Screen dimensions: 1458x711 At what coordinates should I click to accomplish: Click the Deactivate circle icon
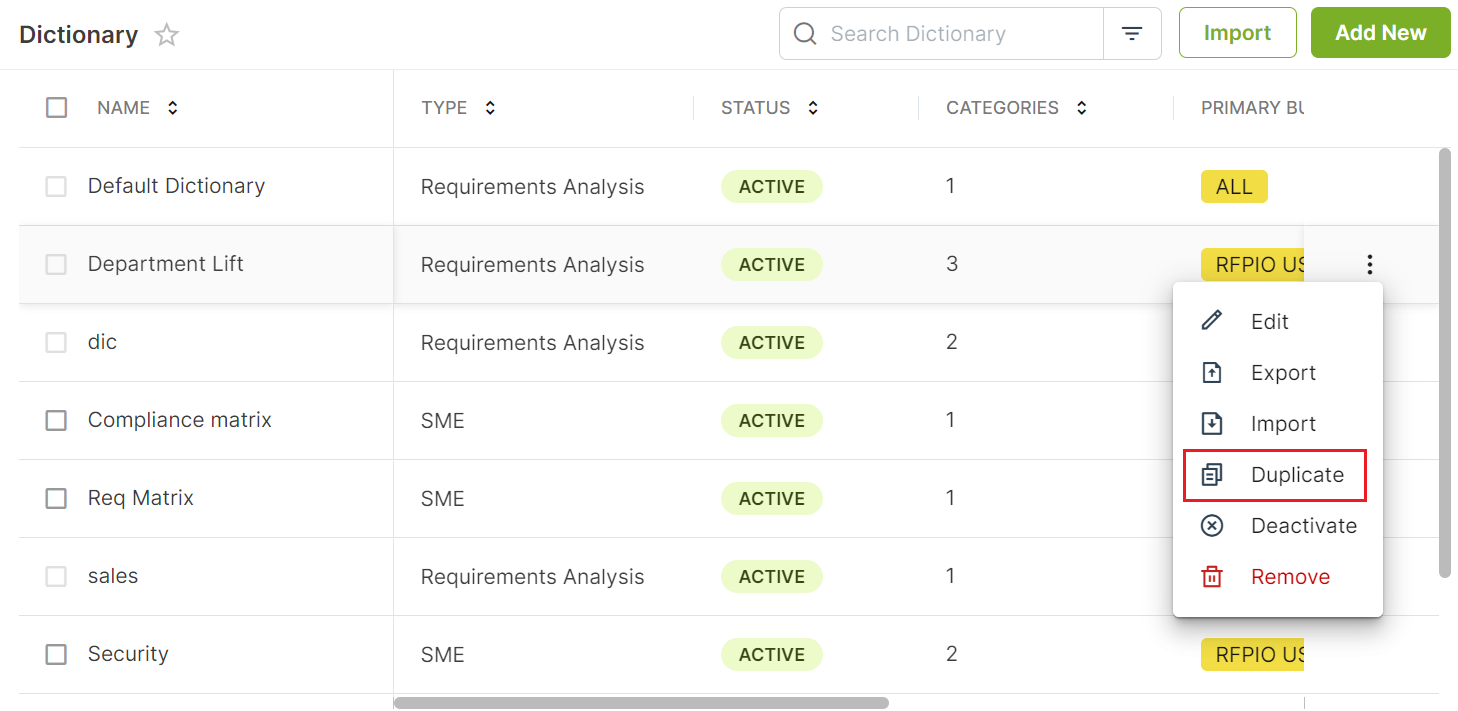[1211, 525]
